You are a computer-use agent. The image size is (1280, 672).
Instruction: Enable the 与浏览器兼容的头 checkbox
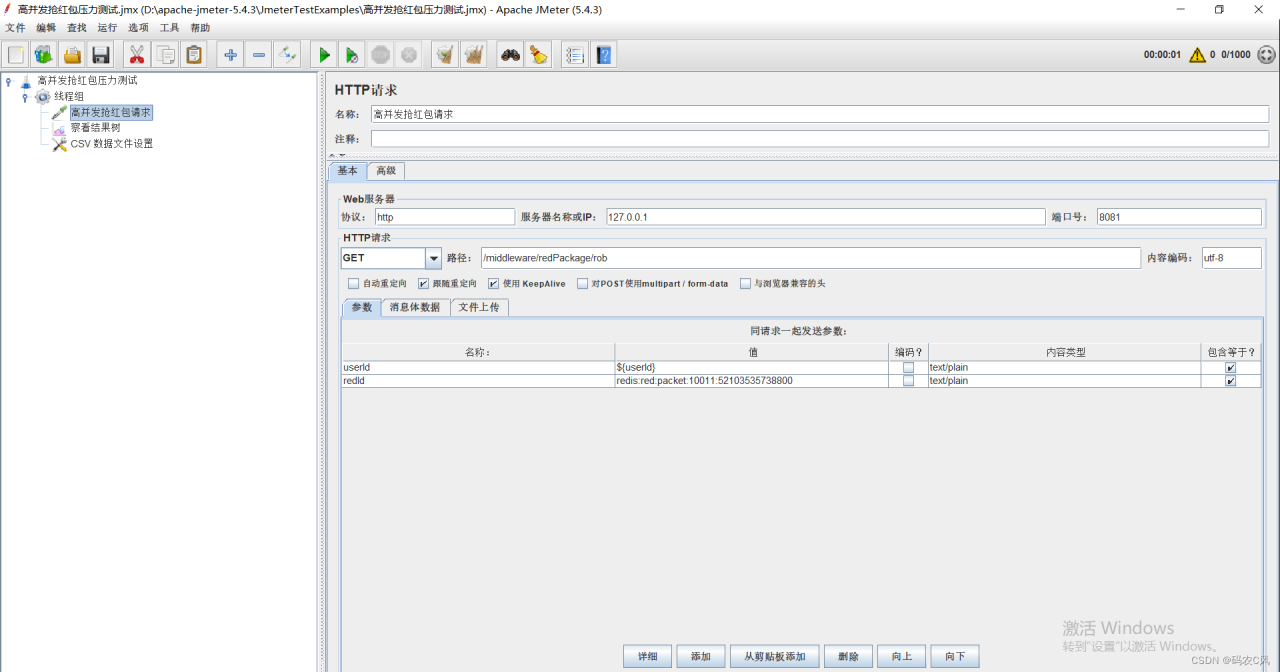(x=745, y=284)
